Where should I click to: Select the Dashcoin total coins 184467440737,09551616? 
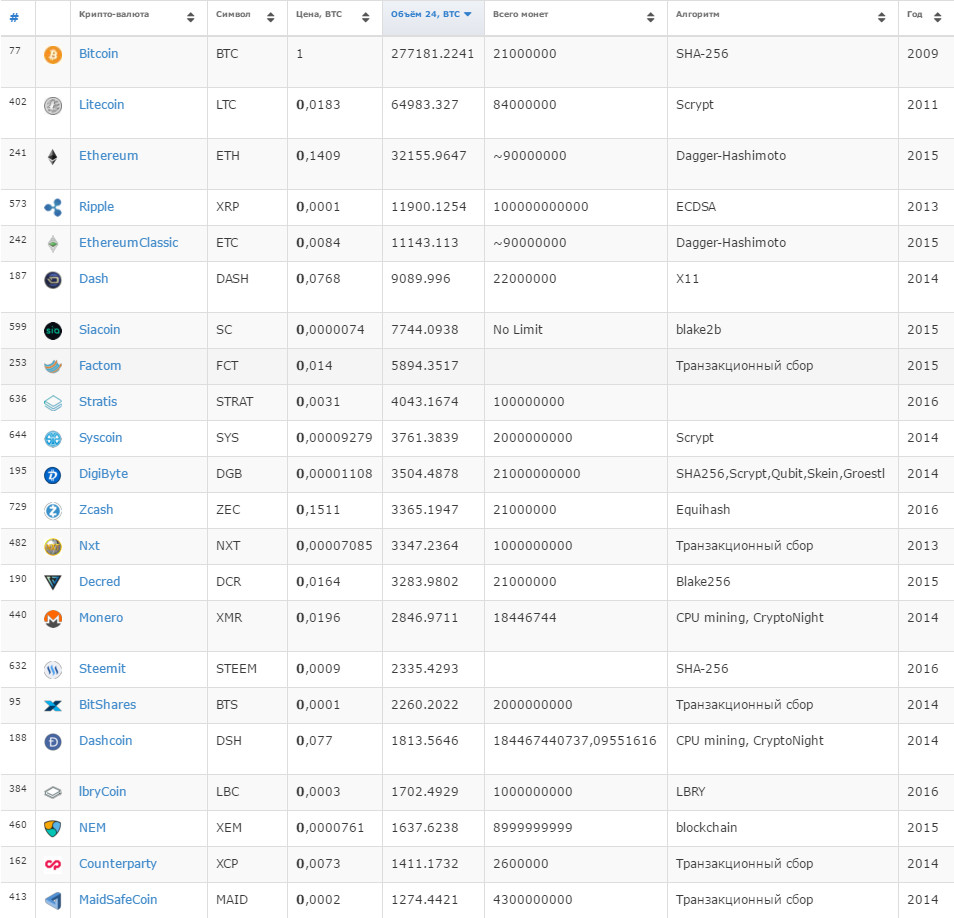click(x=575, y=740)
